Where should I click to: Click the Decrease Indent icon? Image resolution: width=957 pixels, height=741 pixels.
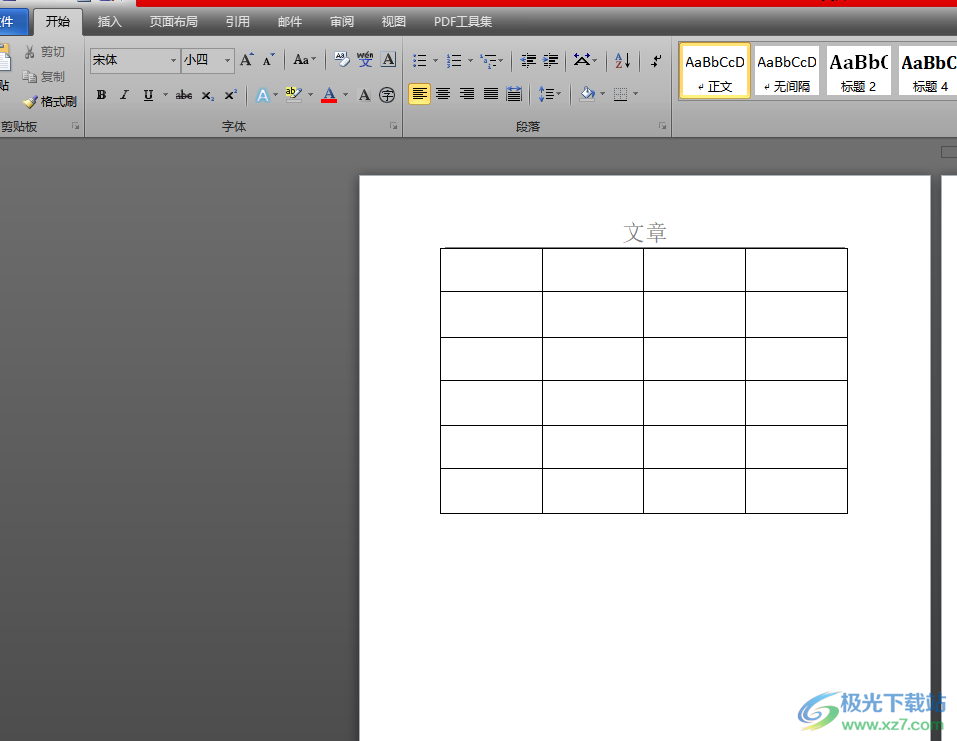click(528, 60)
